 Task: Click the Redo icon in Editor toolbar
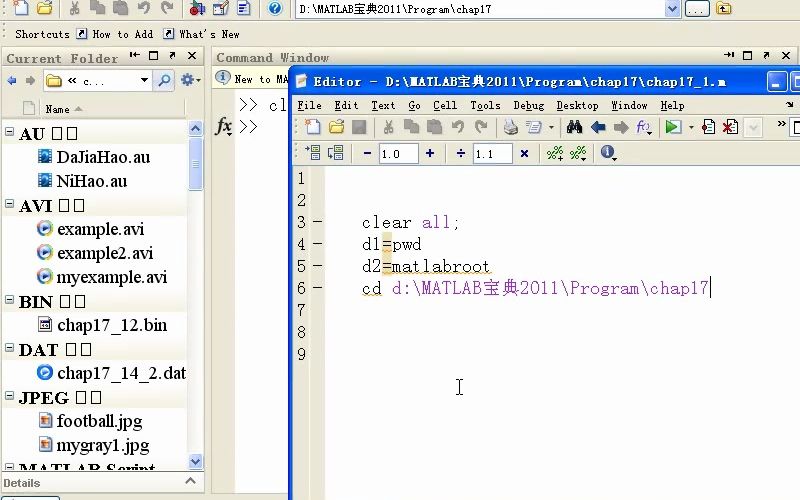pos(481,127)
